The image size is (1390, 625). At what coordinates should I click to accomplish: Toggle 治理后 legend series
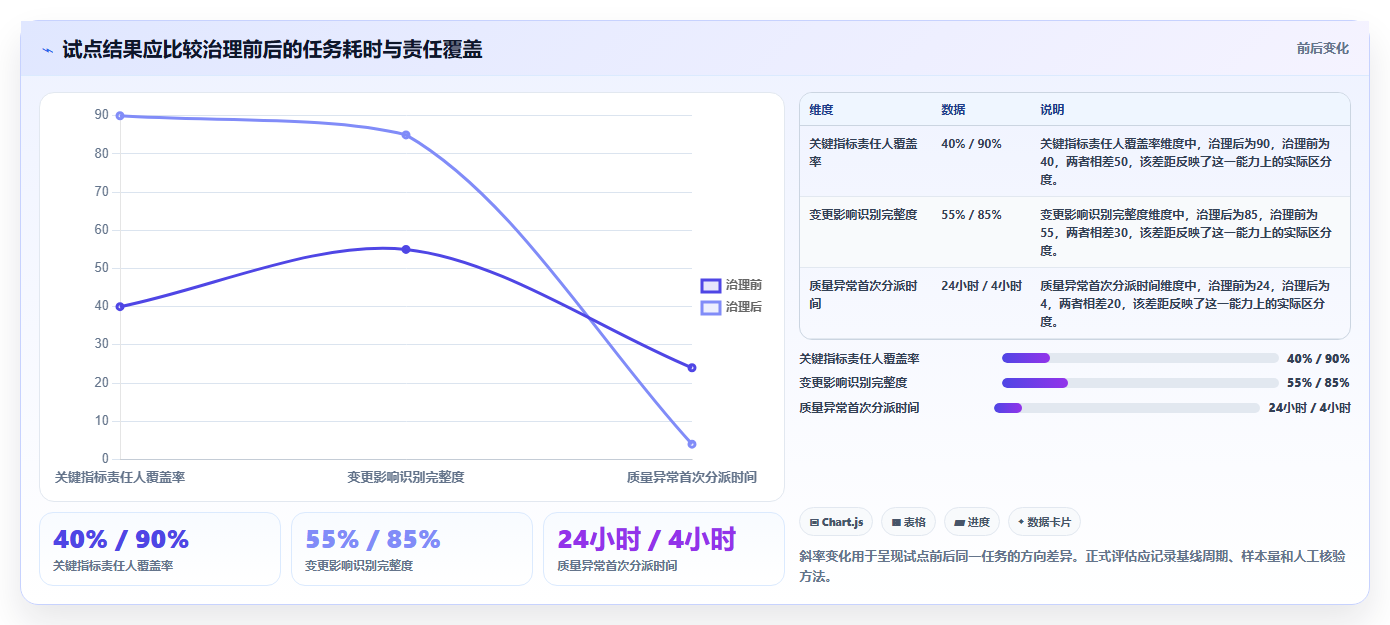coord(731,307)
